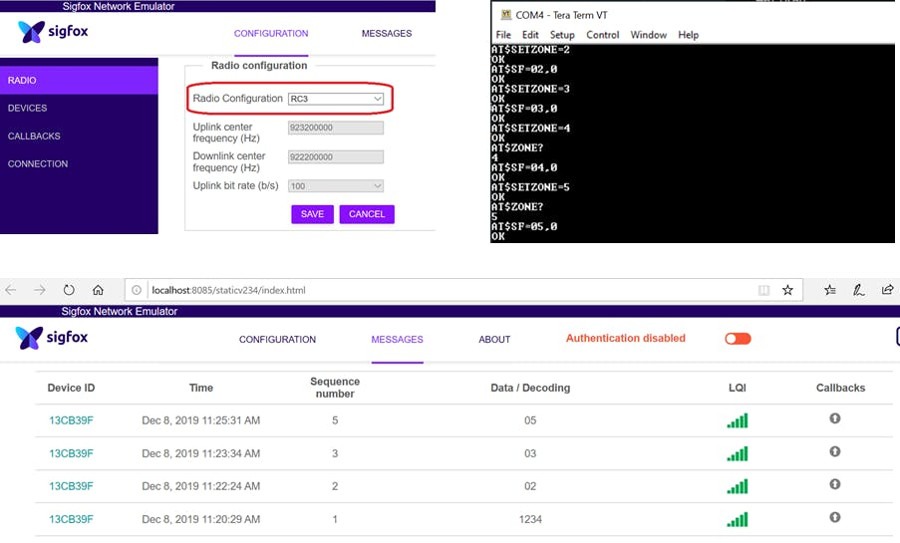Viewport: 900px width, 543px height.
Task: Click the SAVE button
Action: (312, 214)
